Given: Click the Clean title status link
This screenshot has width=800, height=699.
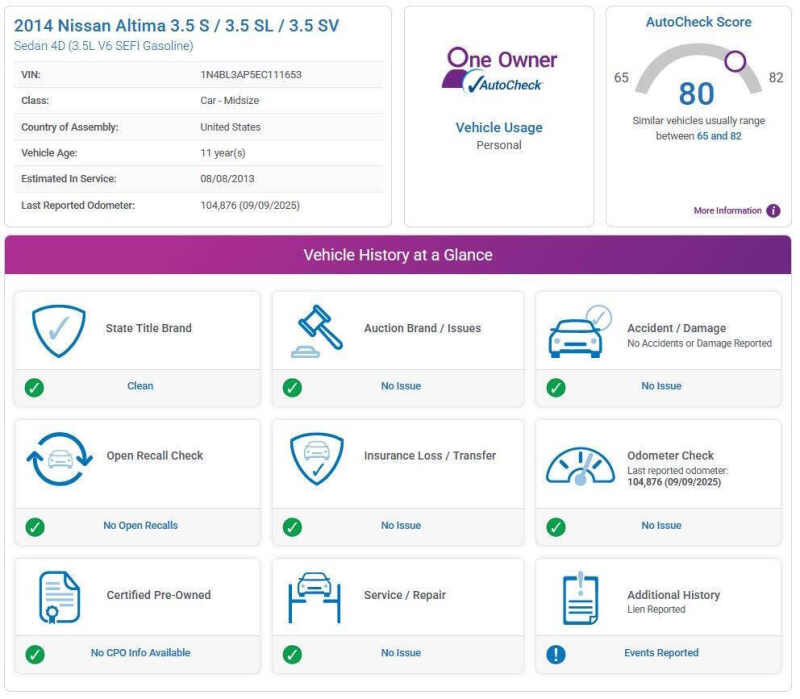Looking at the screenshot, I should [140, 386].
